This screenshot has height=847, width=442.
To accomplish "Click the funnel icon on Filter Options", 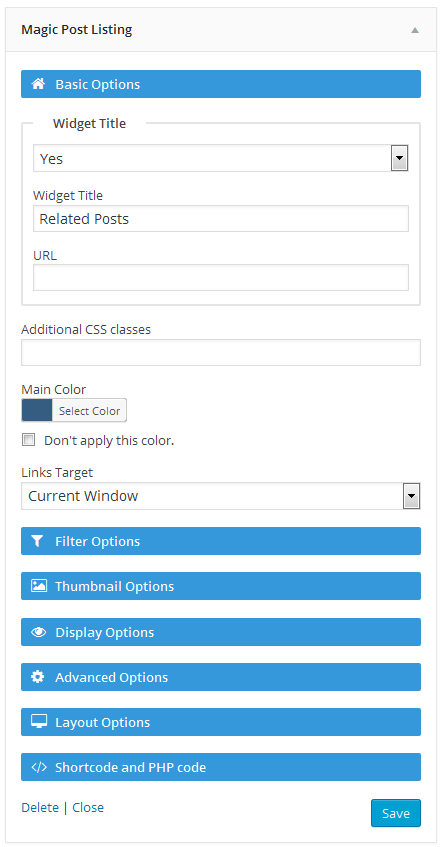I will point(37,541).
